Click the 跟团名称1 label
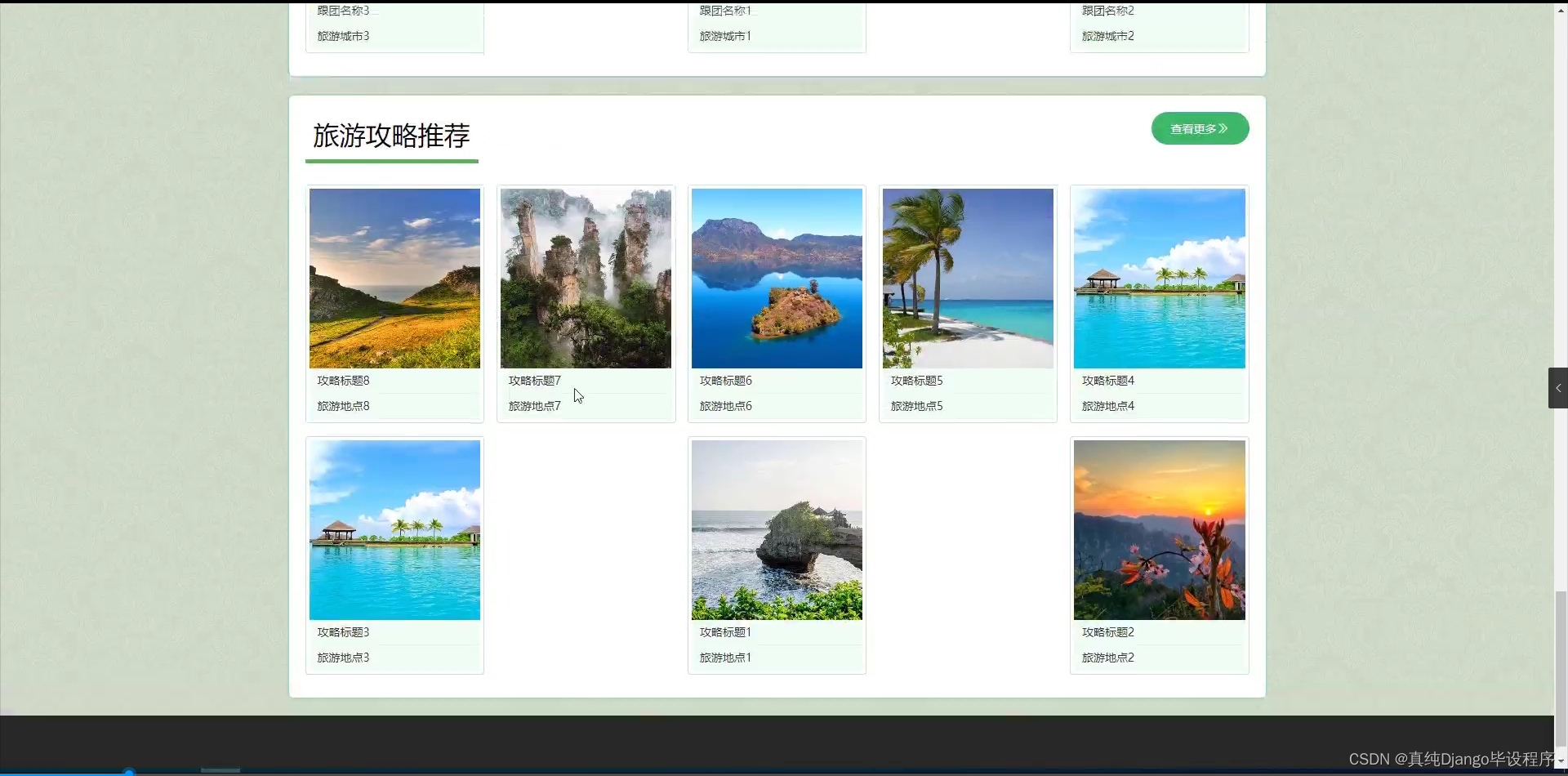 pos(725,11)
